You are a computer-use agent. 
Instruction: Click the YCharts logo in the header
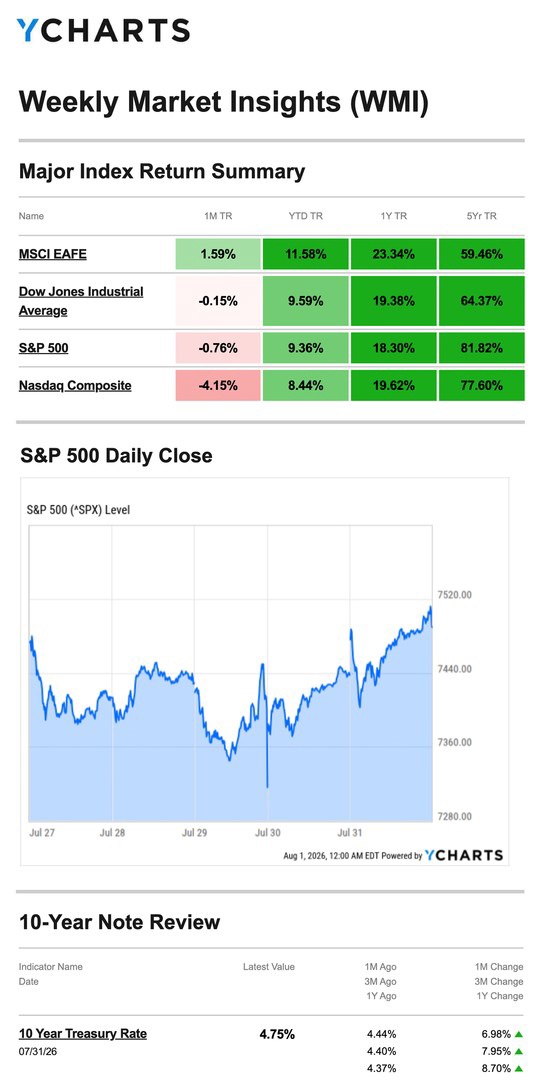point(103,31)
